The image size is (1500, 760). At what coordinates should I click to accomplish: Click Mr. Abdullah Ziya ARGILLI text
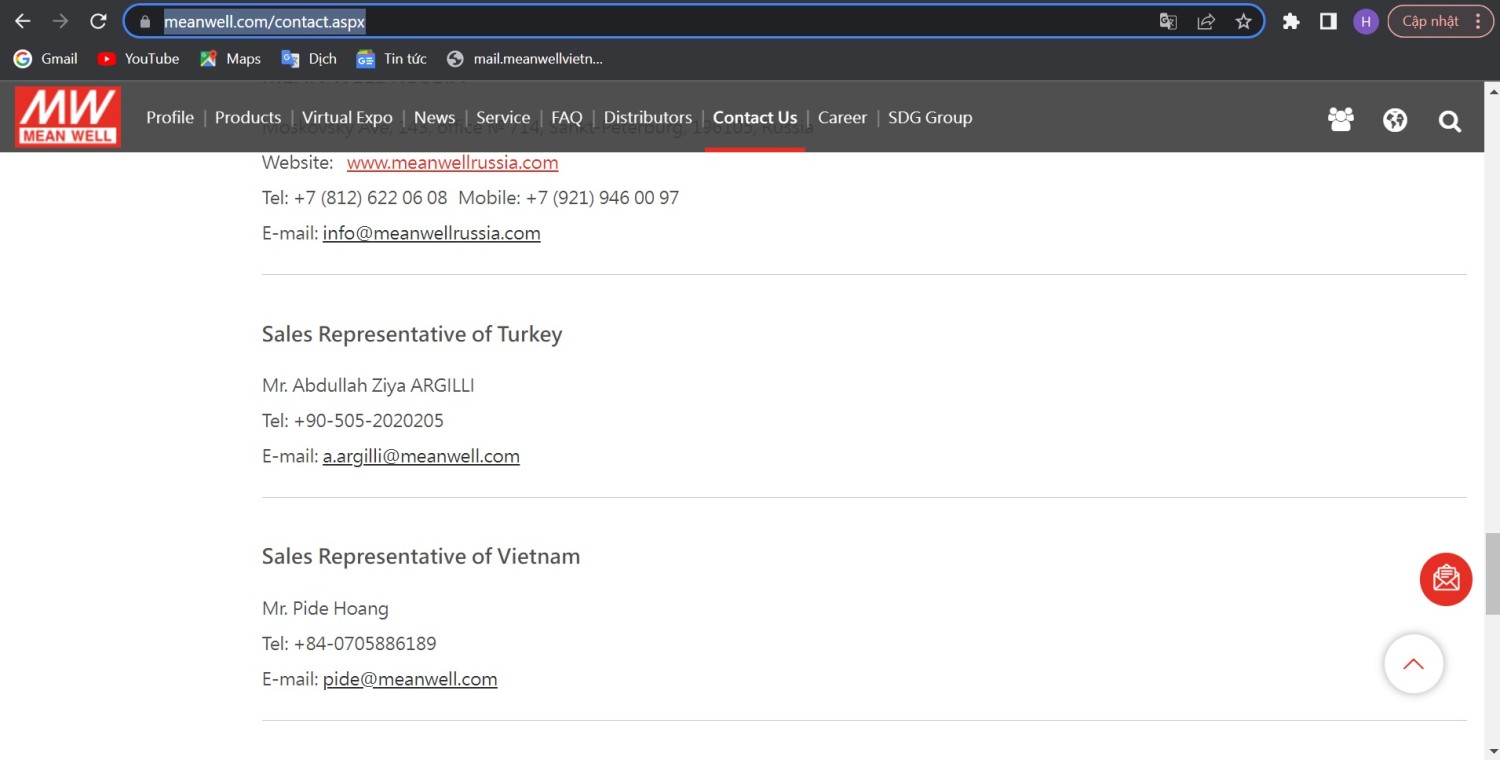(x=368, y=385)
